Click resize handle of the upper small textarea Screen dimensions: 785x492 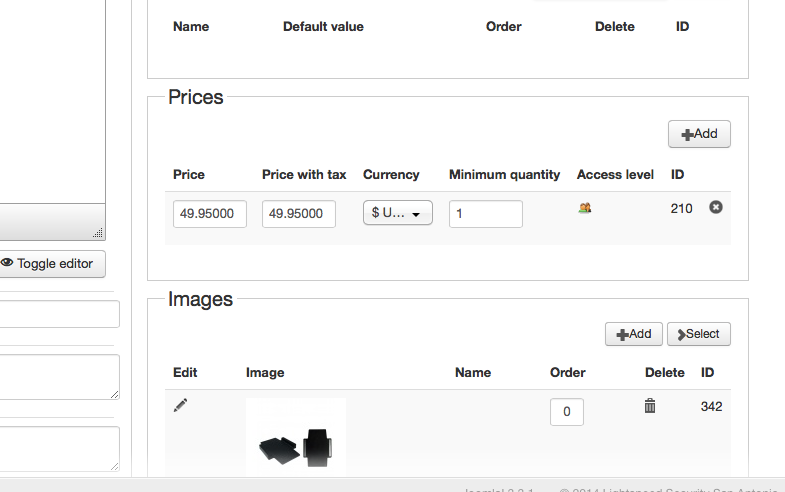point(114,394)
